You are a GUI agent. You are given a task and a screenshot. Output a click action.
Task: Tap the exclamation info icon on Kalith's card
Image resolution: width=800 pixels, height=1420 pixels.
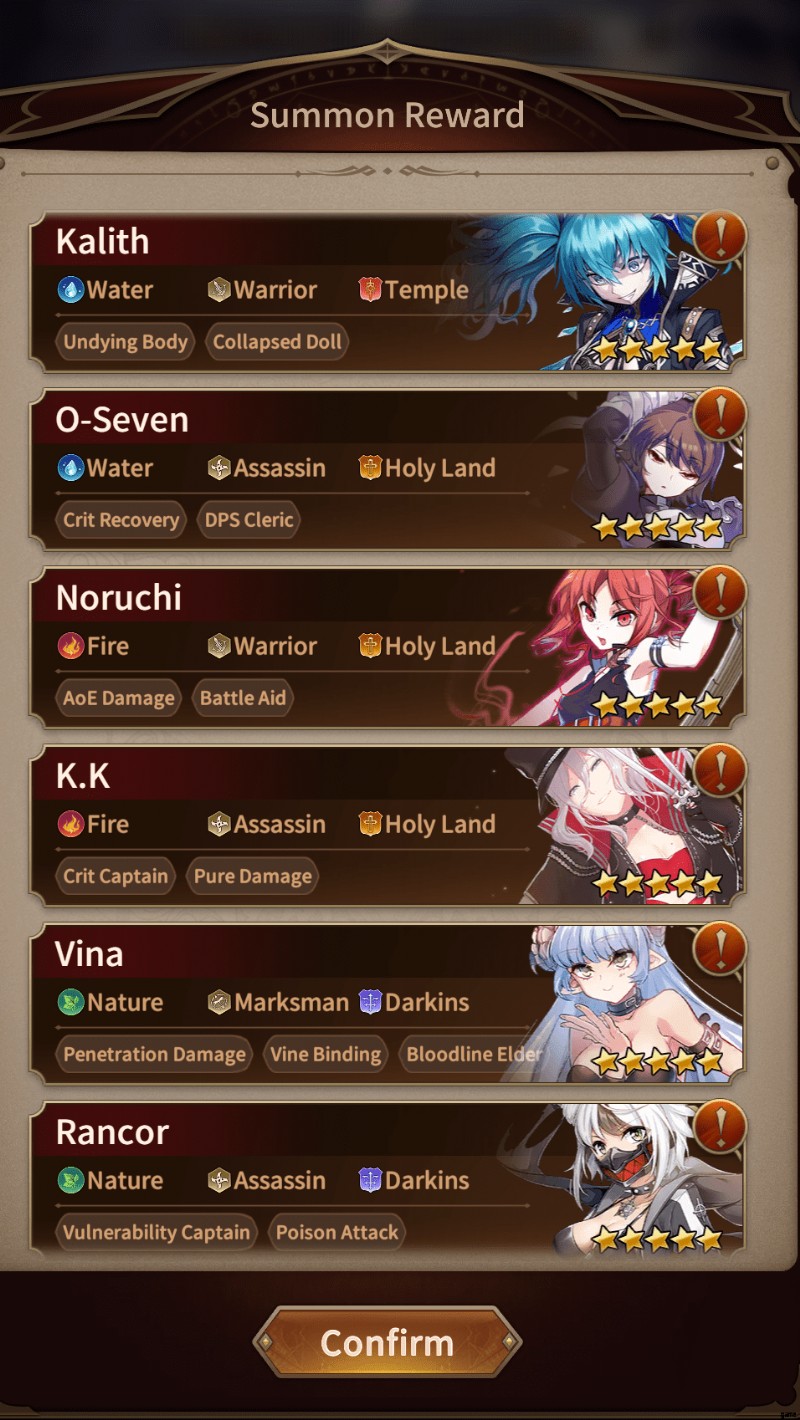pyautogui.click(x=719, y=236)
